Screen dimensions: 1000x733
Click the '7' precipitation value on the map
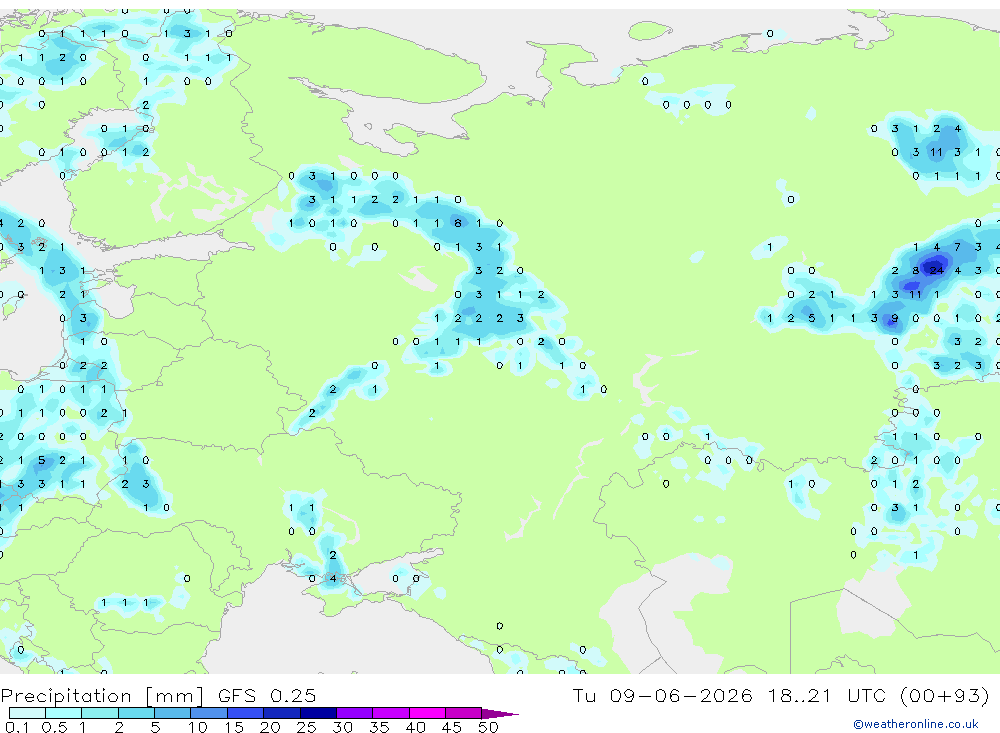click(957, 247)
